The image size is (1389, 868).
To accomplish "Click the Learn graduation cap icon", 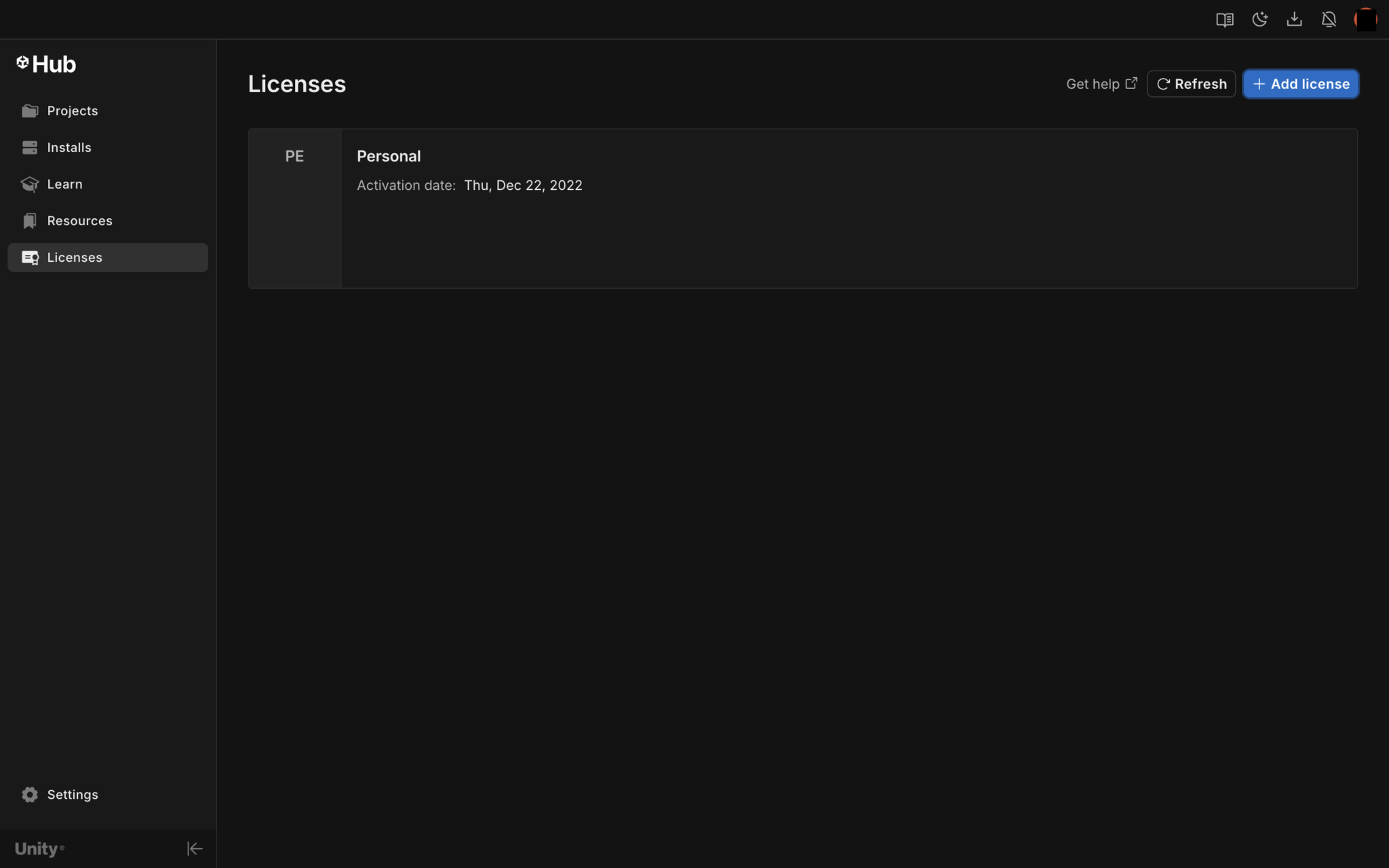I will 29,184.
